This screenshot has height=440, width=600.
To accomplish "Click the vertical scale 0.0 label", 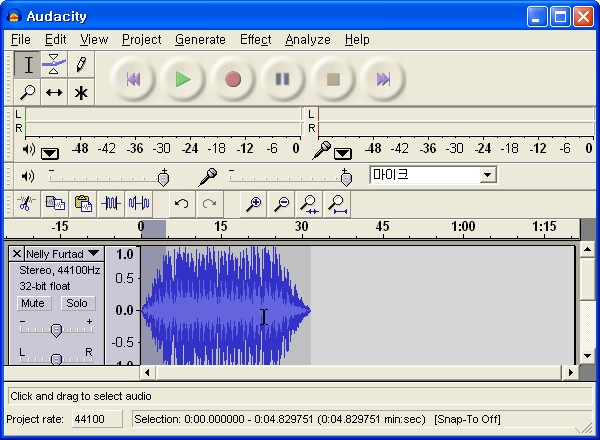I will coord(124,310).
